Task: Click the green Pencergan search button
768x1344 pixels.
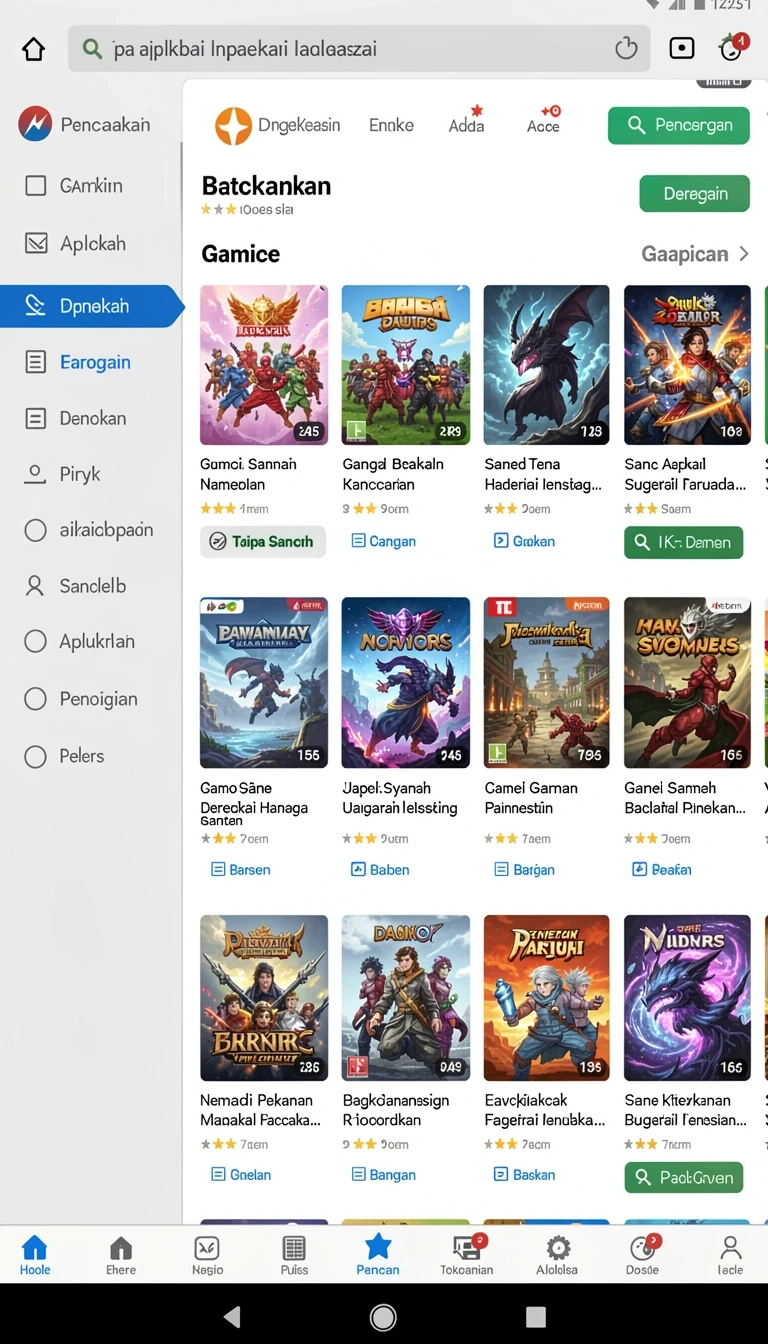Action: tap(679, 125)
